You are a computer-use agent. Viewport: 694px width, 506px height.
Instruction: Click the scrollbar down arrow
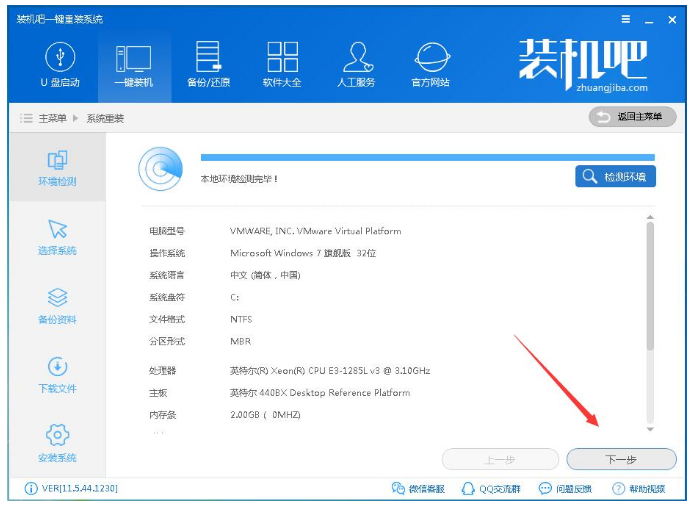click(650, 429)
